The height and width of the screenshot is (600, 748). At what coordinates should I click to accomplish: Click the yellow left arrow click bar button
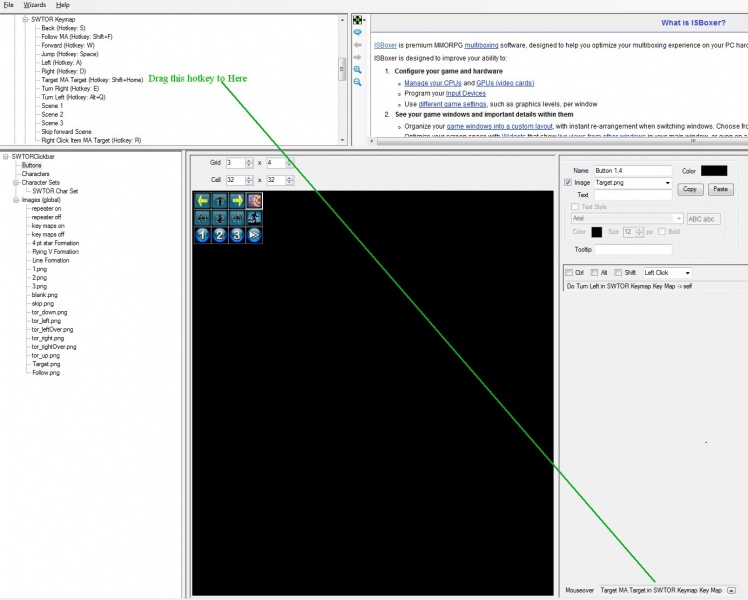[x=202, y=200]
